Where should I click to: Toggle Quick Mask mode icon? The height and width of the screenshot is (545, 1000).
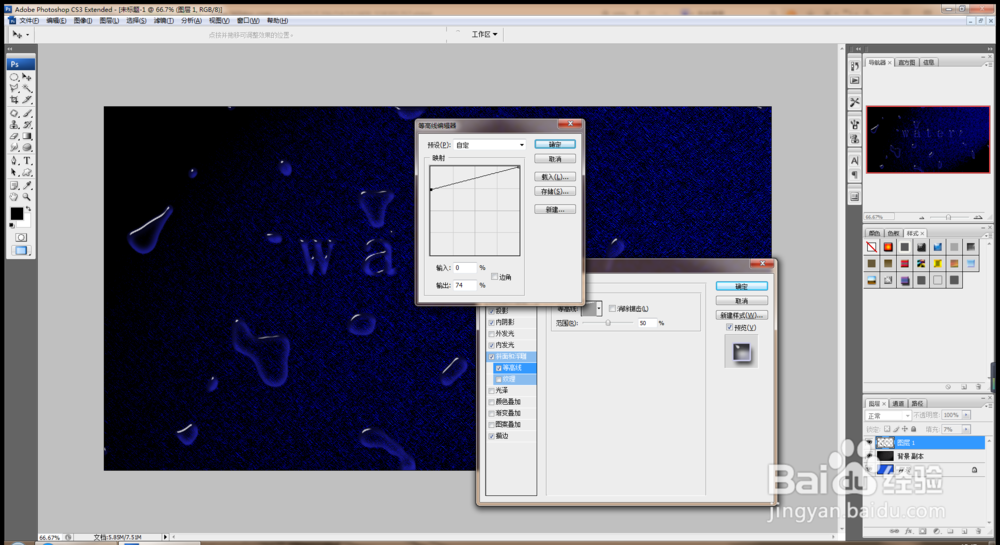(20, 237)
